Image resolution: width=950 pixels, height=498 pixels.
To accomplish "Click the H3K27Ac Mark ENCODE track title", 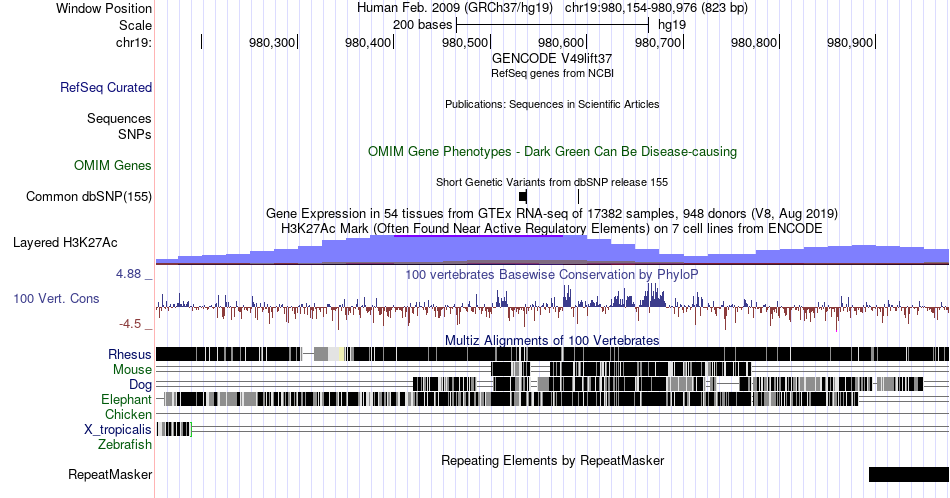I will [x=552, y=228].
